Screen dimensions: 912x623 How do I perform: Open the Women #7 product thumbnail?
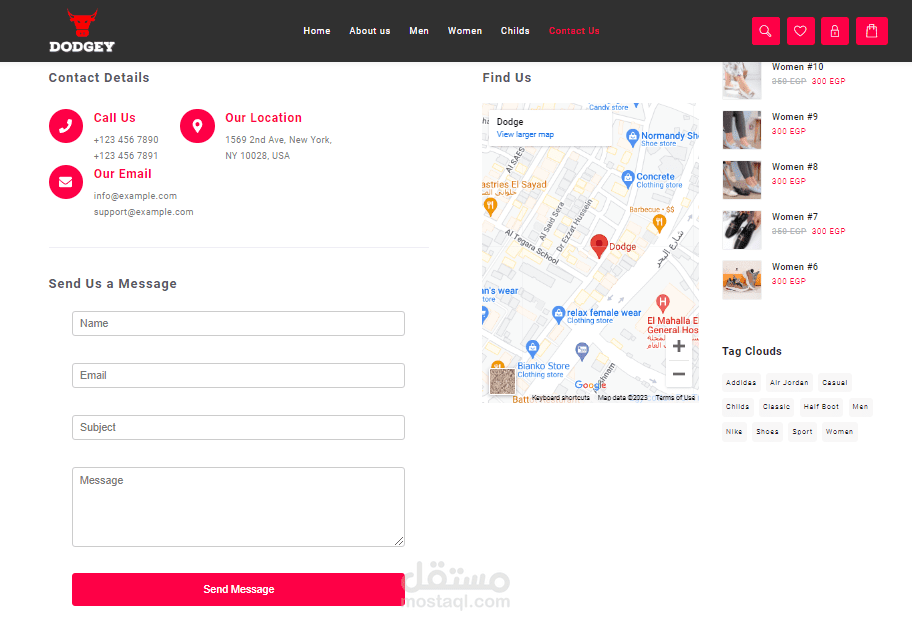coord(742,230)
